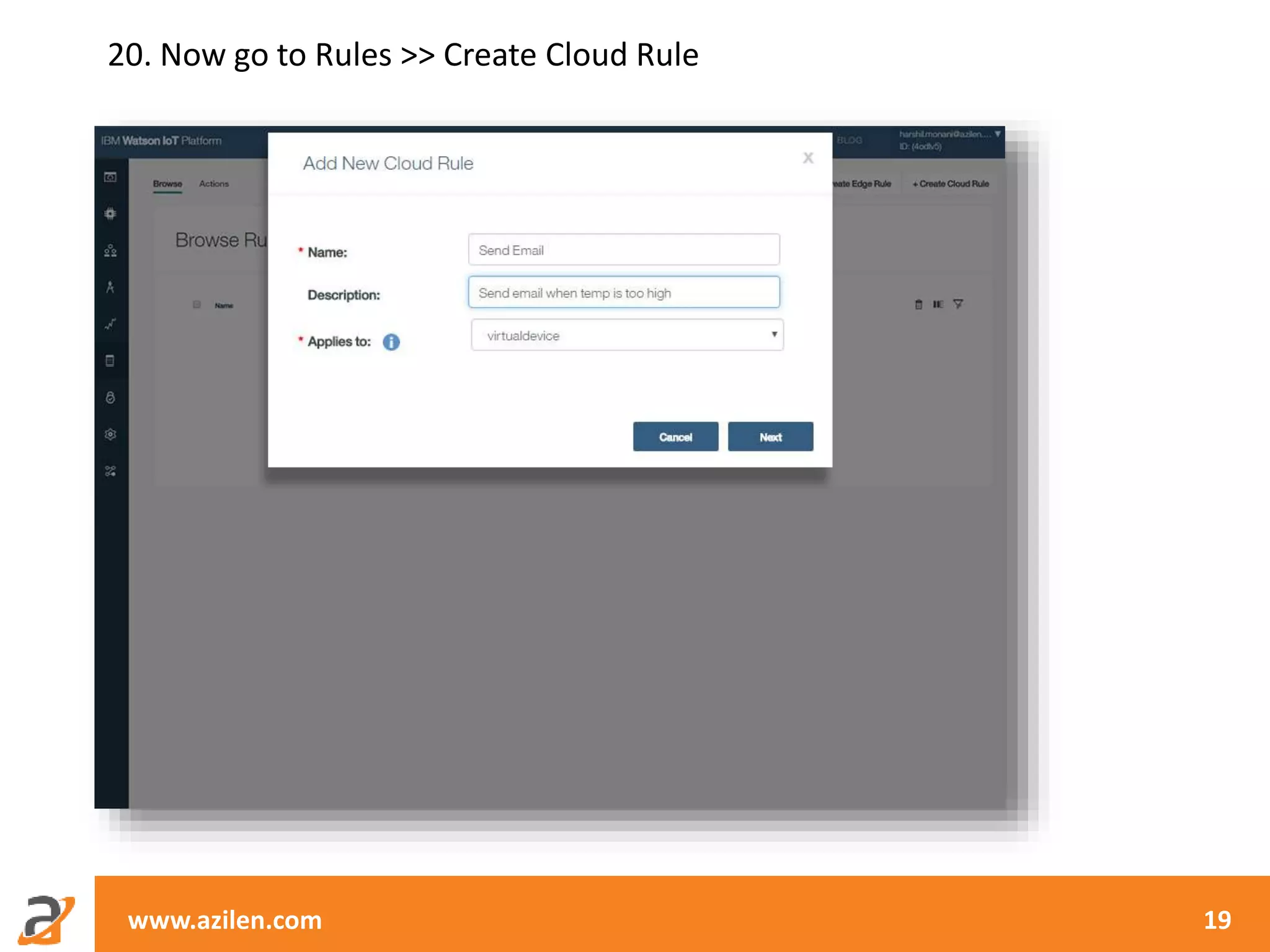Tick the select-all checkbox beside Name
Screen dimensions: 1270x952
pyautogui.click(x=197, y=304)
